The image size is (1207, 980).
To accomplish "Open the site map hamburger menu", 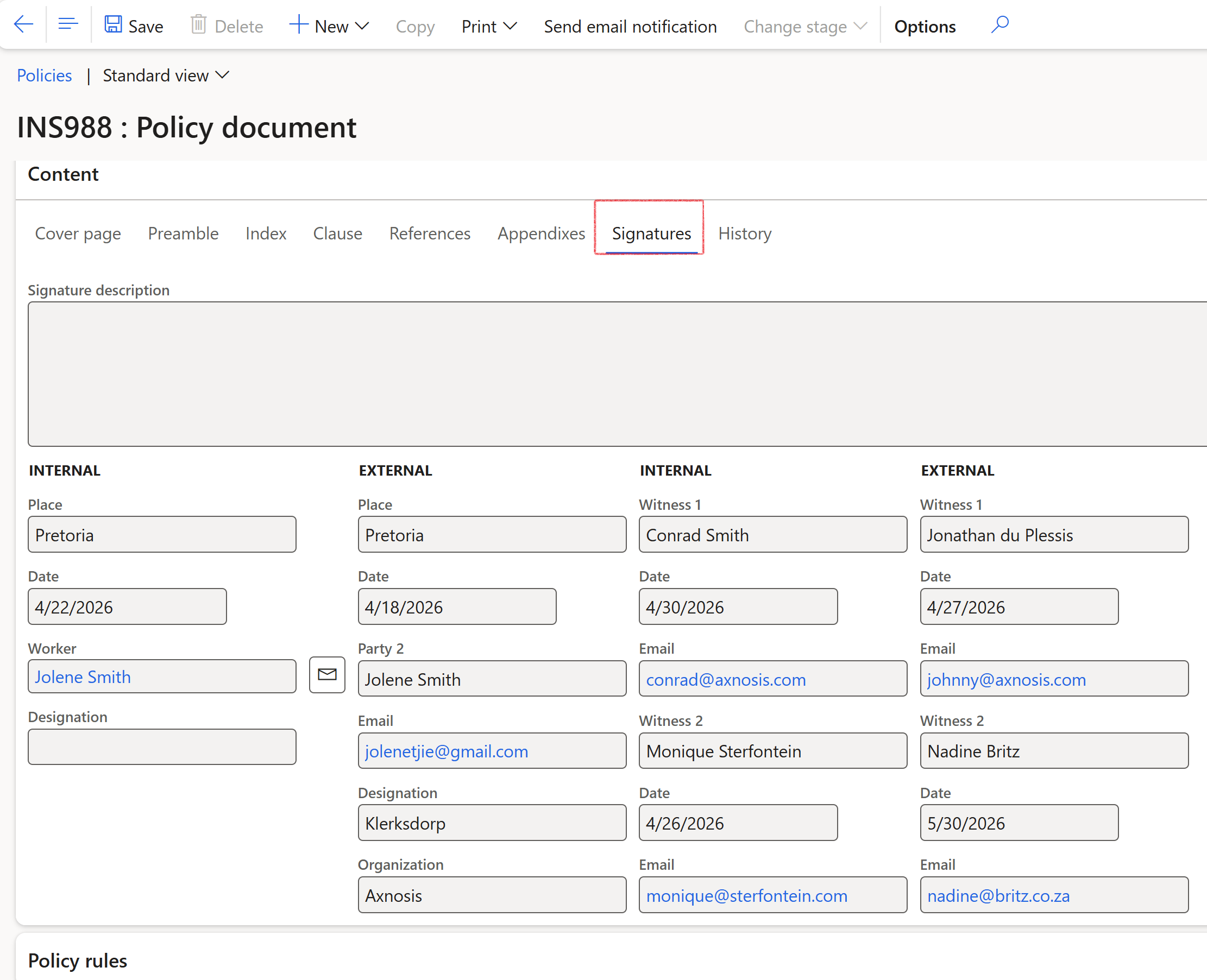I will click(68, 24).
